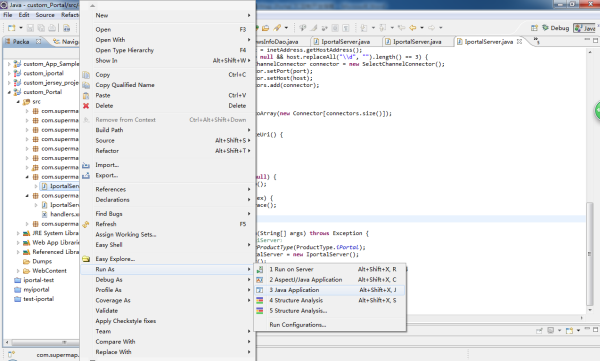Viewport: 600px width, 361px height.
Task: Click the Refresh icon in menu
Action: (86, 224)
